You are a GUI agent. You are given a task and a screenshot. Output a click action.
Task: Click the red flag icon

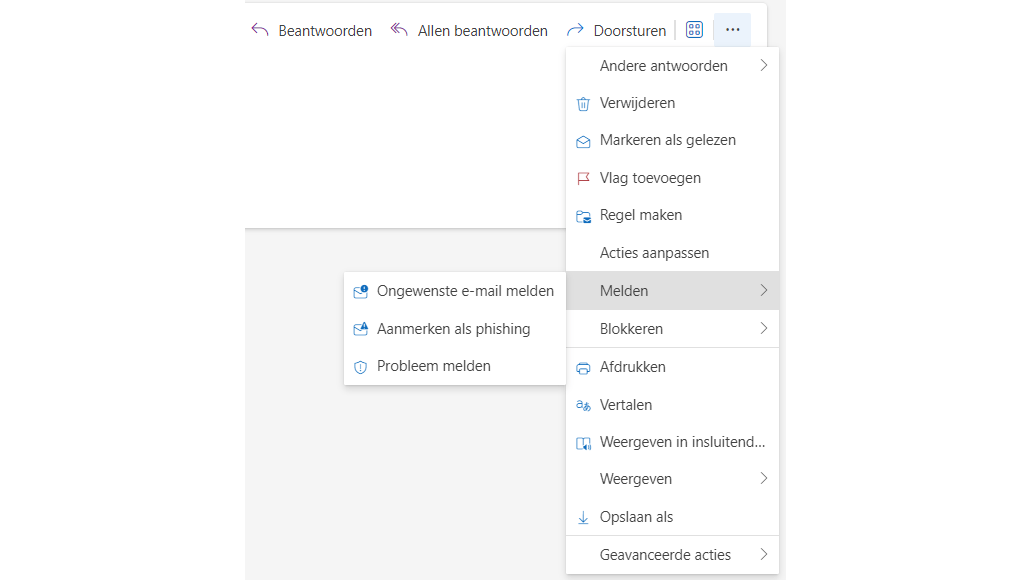584,179
